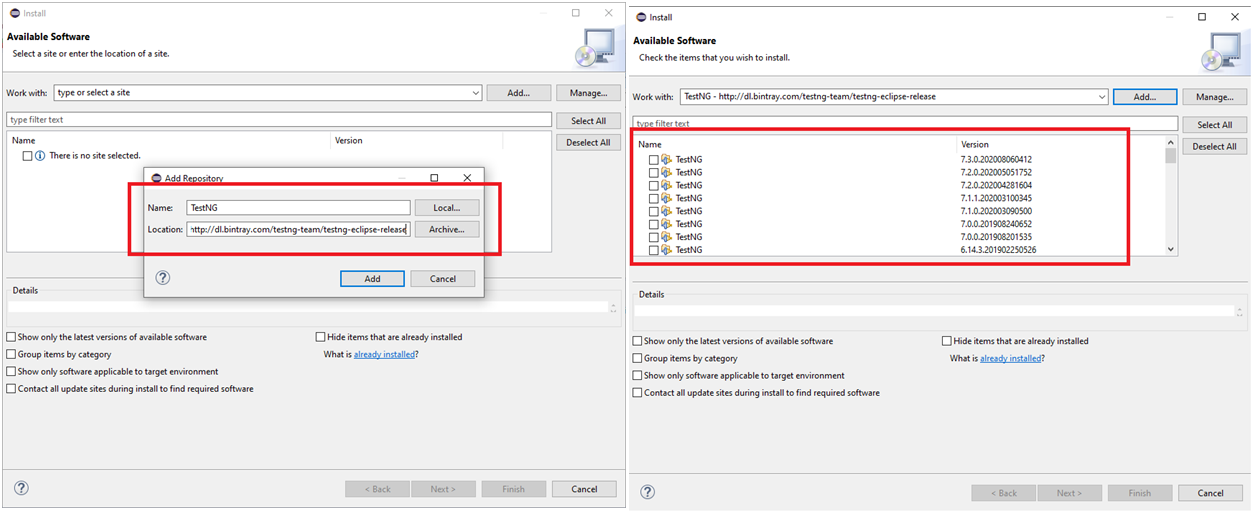Click the Location field in Add Repository dialog

click(x=298, y=229)
